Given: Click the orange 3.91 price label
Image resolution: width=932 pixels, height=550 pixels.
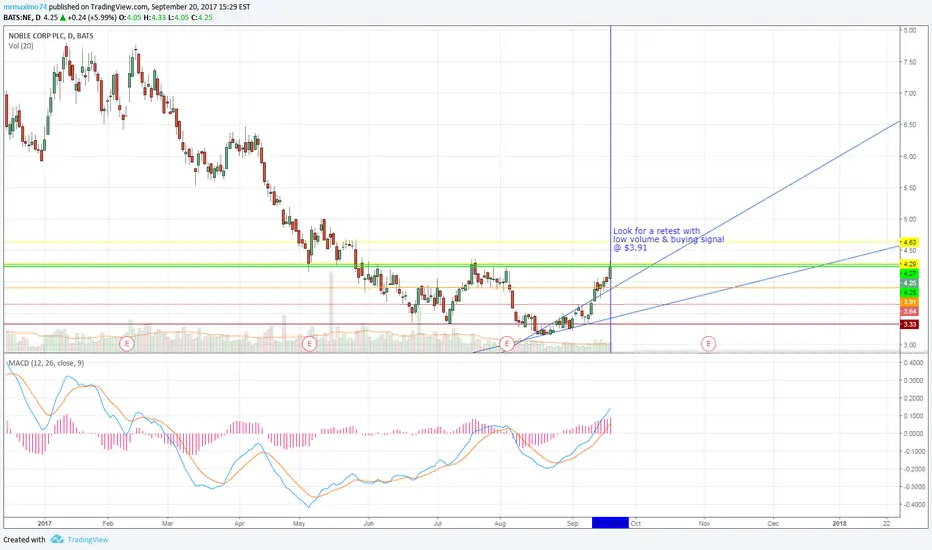Looking at the screenshot, I should pos(909,302).
